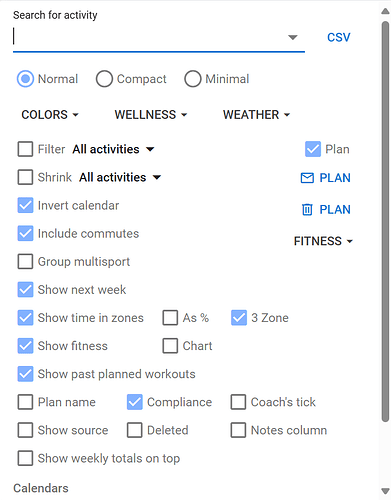Click the scrollbar up arrow

(x=385, y=11)
